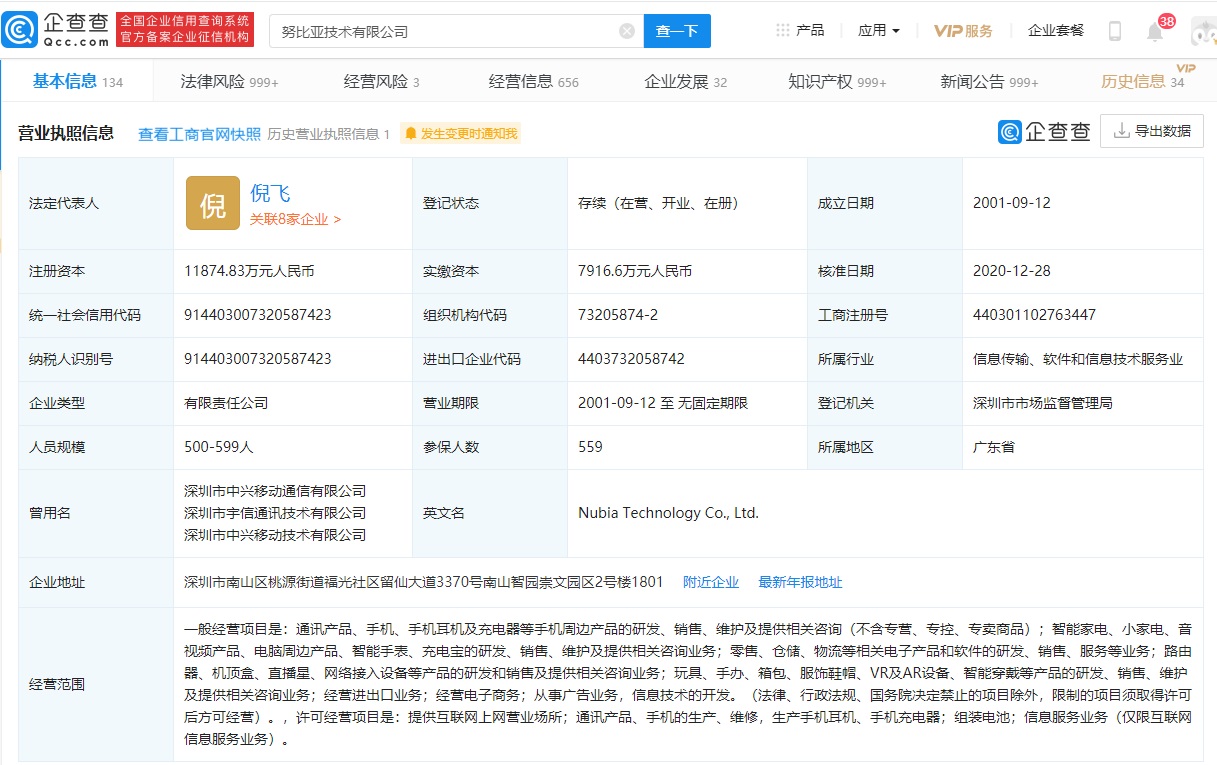Open the 产品 grid menu

(x=800, y=31)
